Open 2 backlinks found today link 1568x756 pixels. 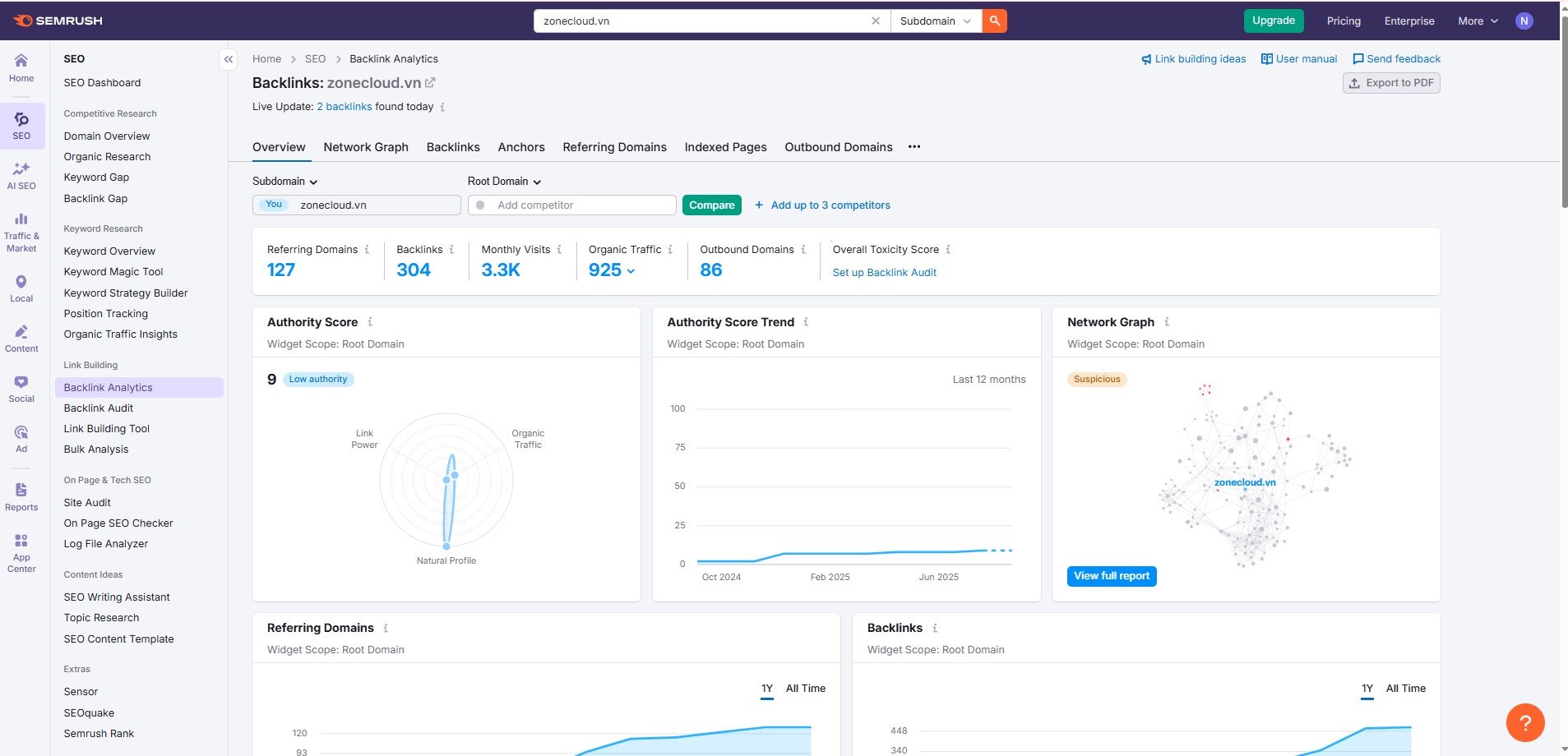pyautogui.click(x=345, y=107)
